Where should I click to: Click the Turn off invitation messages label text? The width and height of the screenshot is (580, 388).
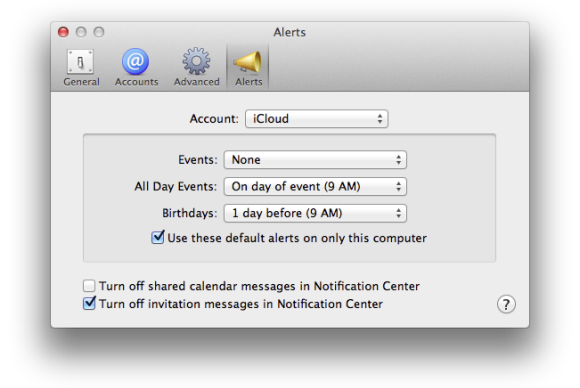(x=241, y=304)
